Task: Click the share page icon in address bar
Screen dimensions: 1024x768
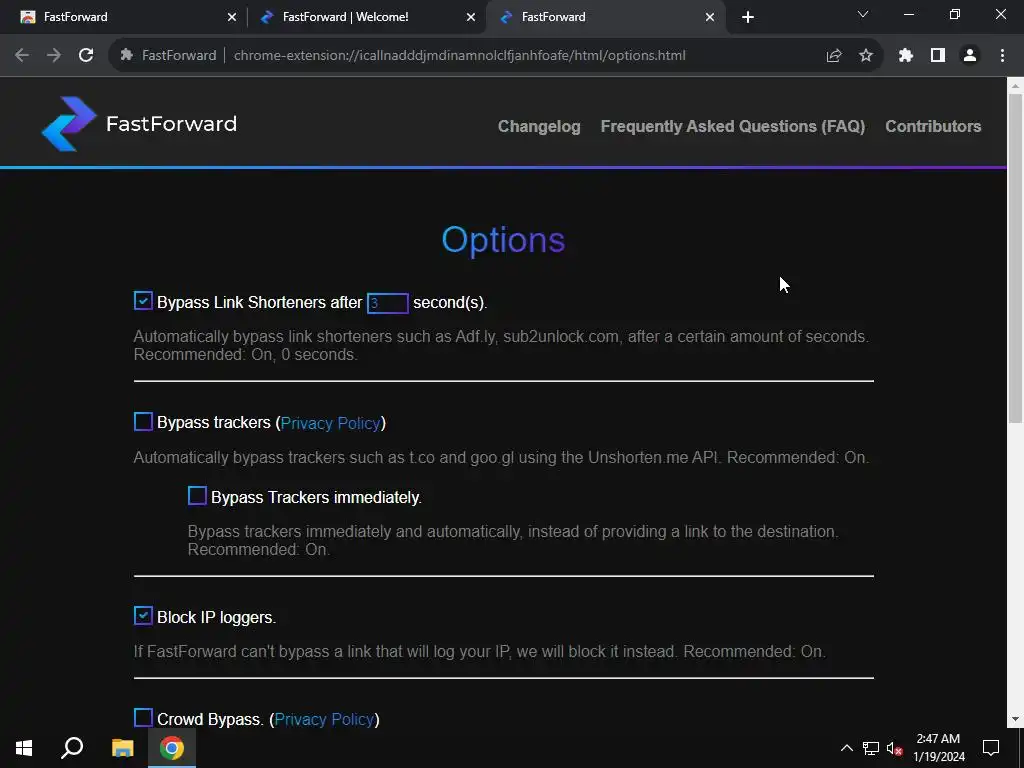Action: point(834,56)
